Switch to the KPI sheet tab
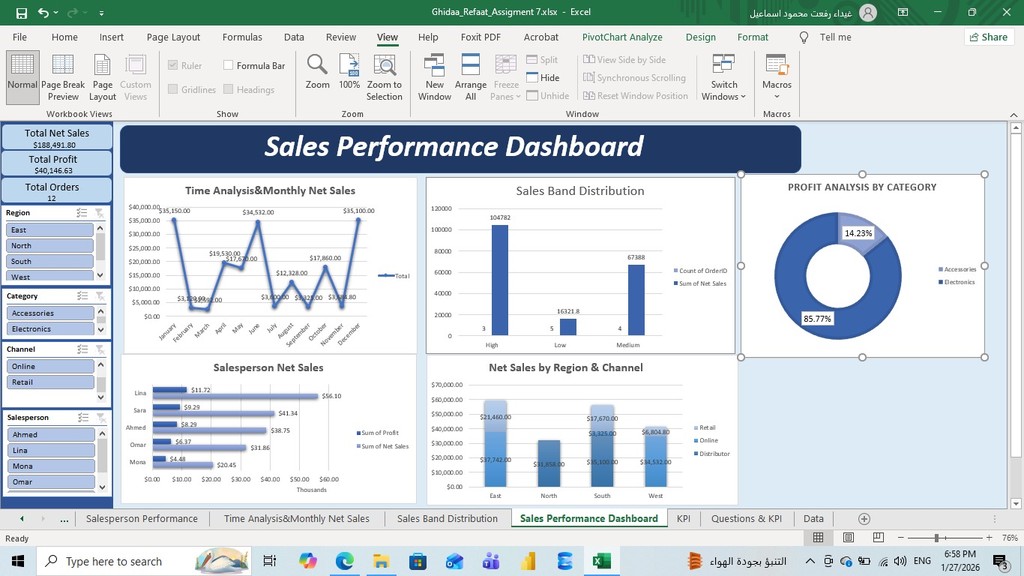This screenshot has height=576, width=1024. (683, 519)
